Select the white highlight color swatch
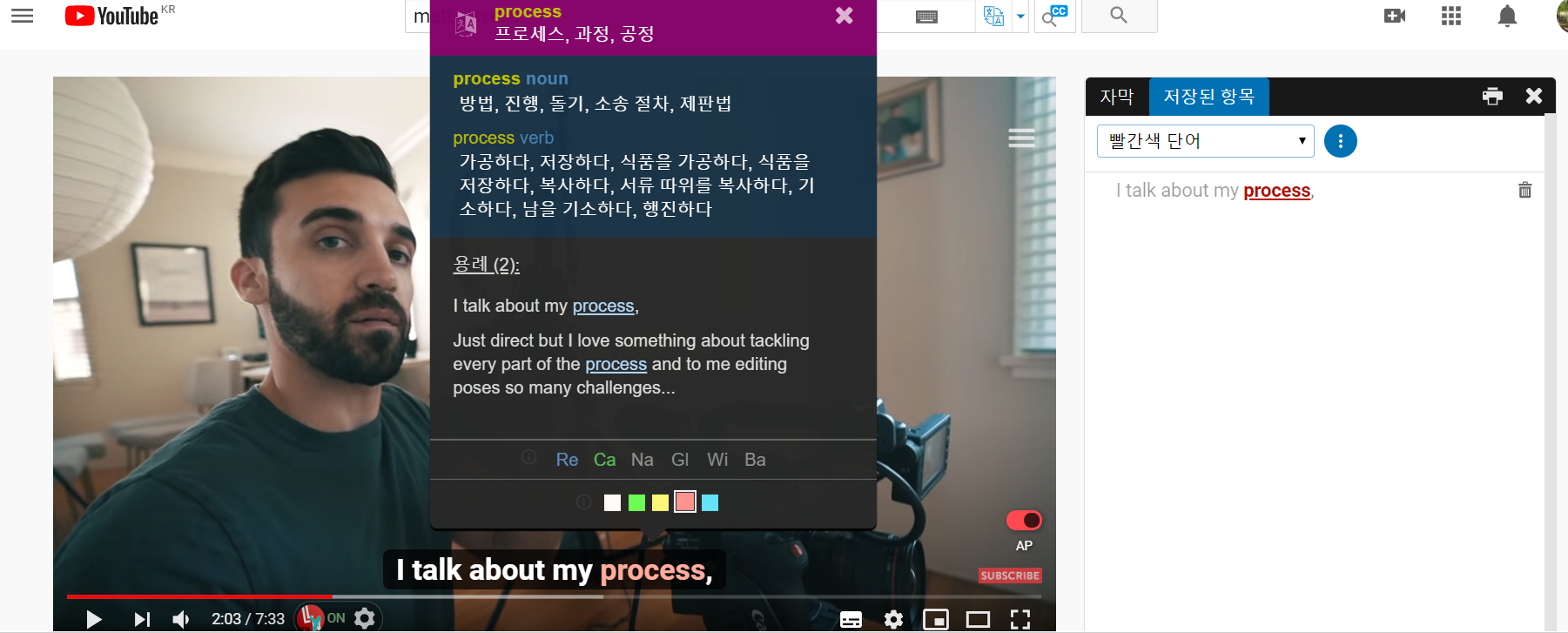This screenshot has height=633, width=1568. [x=612, y=502]
